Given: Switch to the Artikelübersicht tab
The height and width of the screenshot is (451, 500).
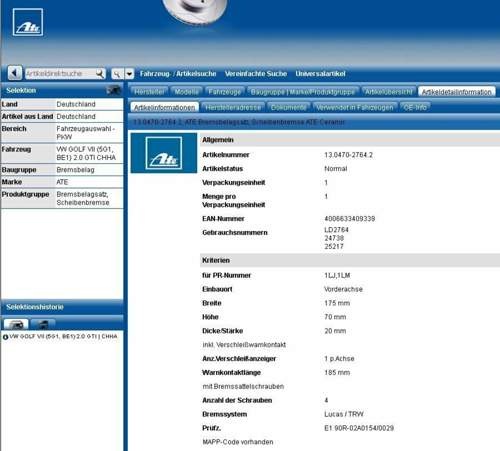Looking at the screenshot, I should pyautogui.click(x=389, y=92).
